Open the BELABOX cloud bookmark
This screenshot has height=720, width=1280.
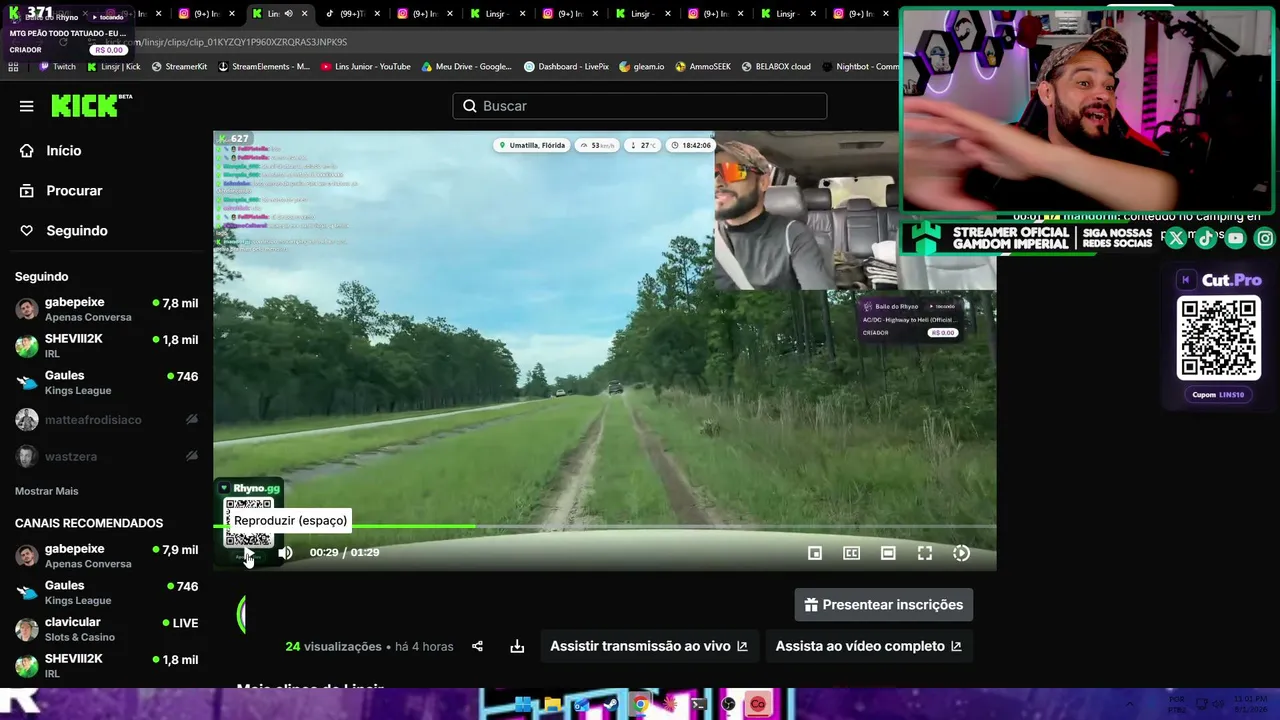(x=776, y=67)
